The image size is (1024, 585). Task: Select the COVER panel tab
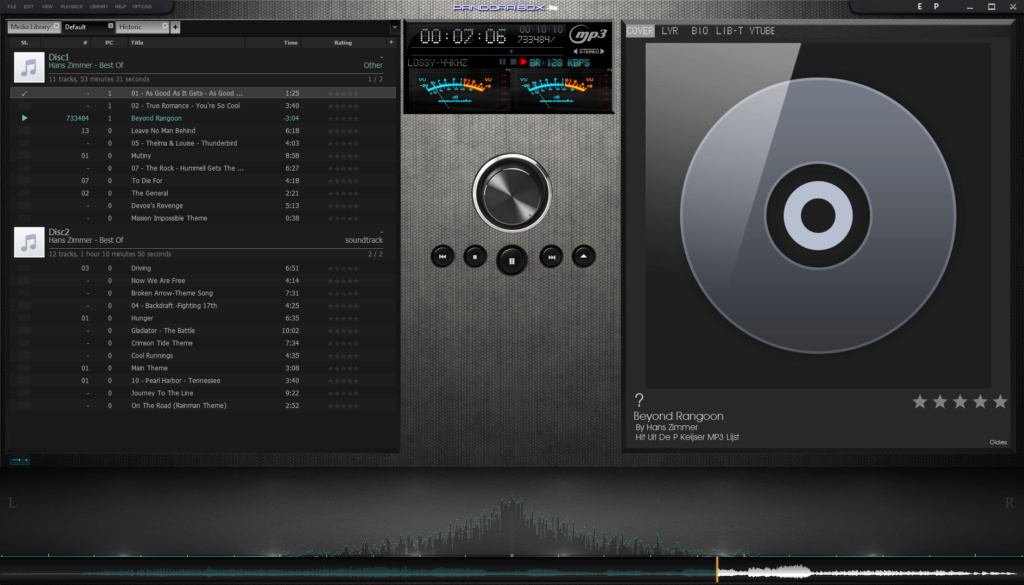(x=640, y=31)
